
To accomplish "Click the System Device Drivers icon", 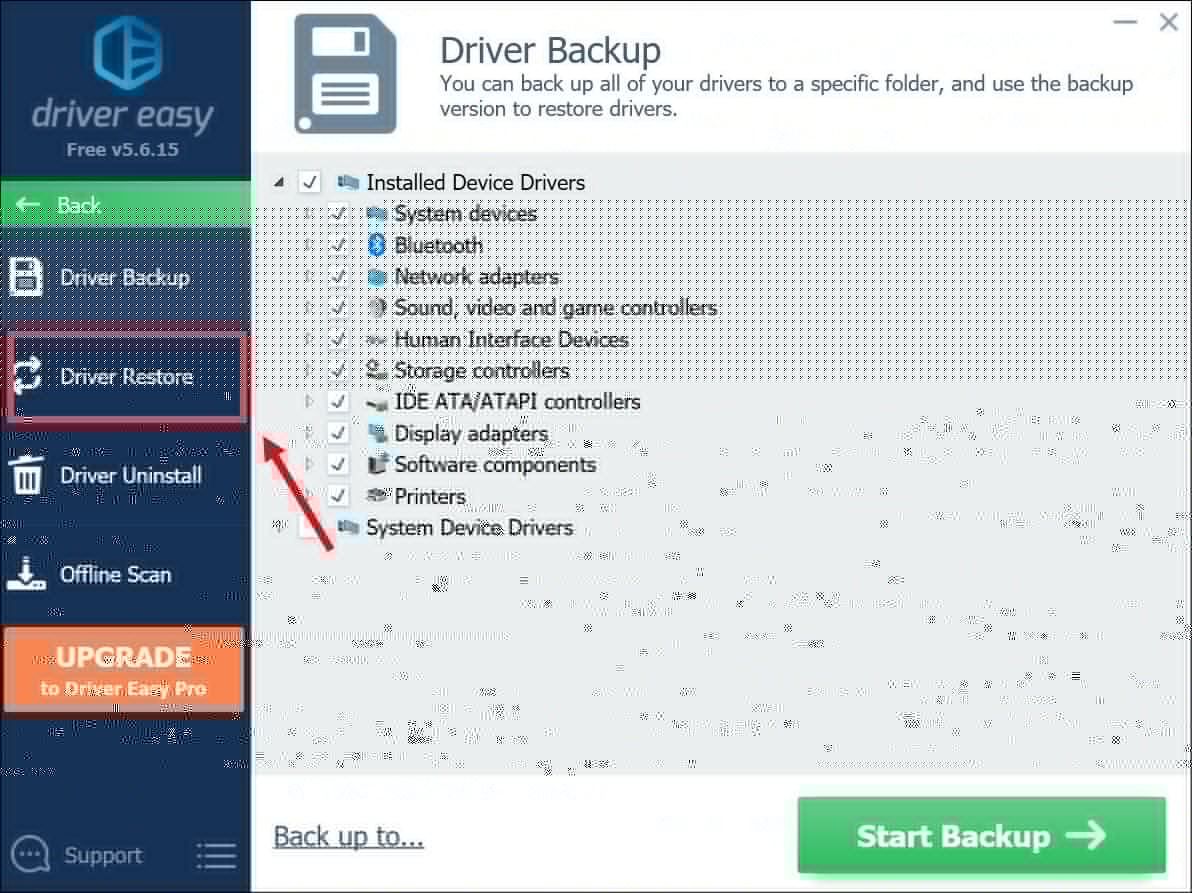I will 348,527.
